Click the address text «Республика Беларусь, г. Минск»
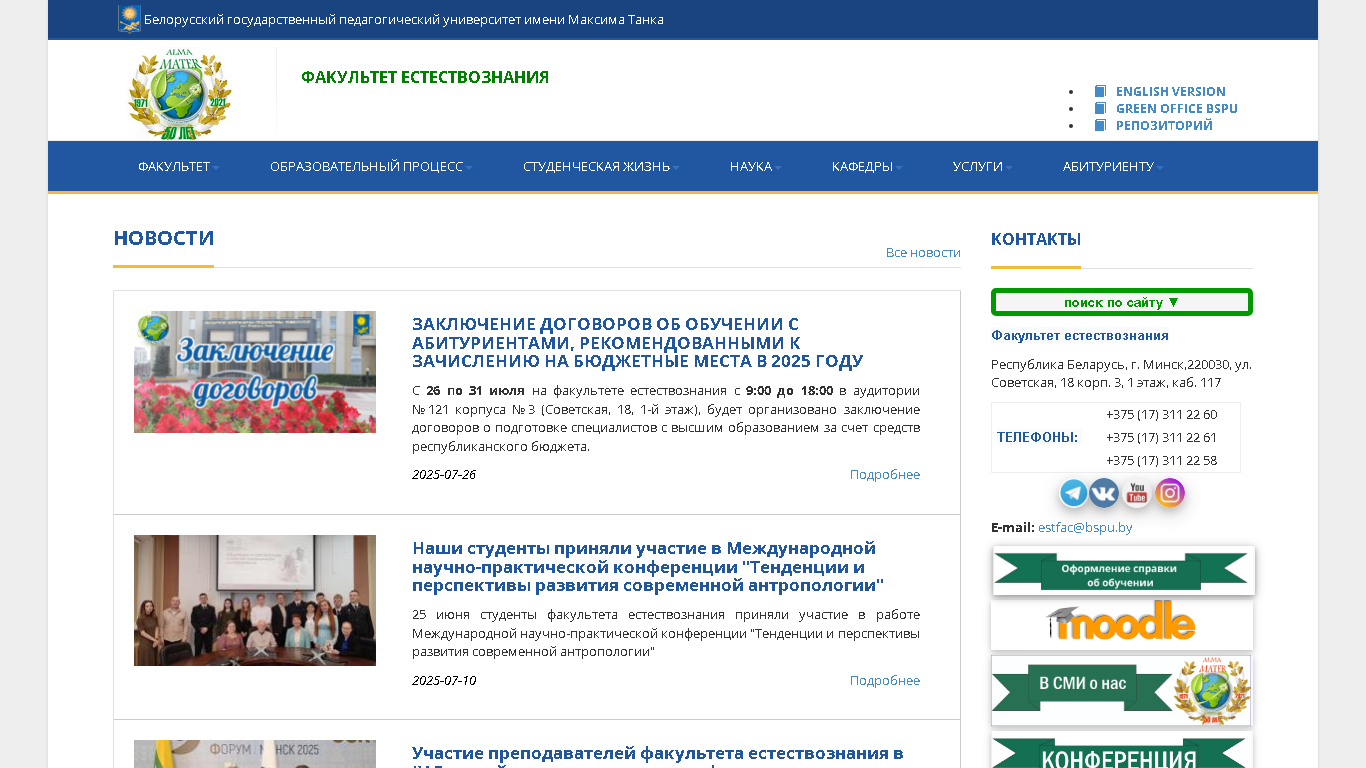The width and height of the screenshot is (1366, 768). [1121, 373]
